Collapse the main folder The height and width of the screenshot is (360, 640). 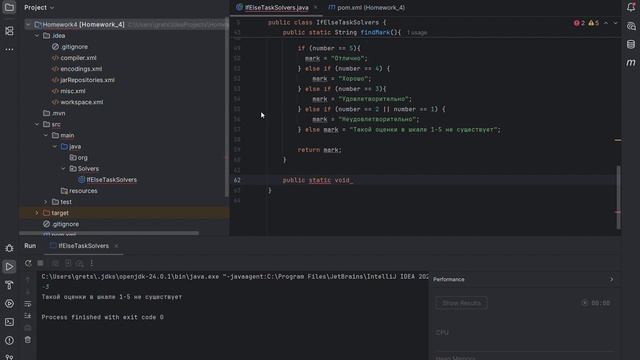[x=46, y=136]
